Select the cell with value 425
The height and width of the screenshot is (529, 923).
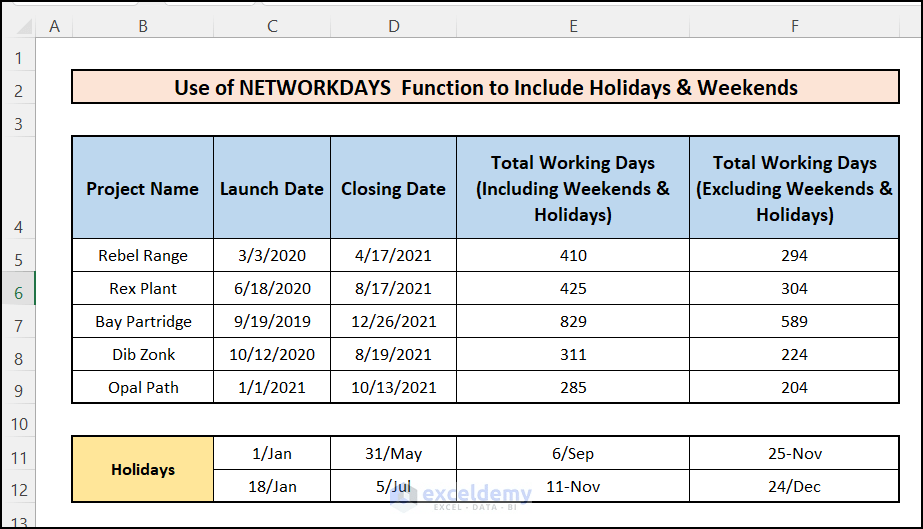point(573,288)
